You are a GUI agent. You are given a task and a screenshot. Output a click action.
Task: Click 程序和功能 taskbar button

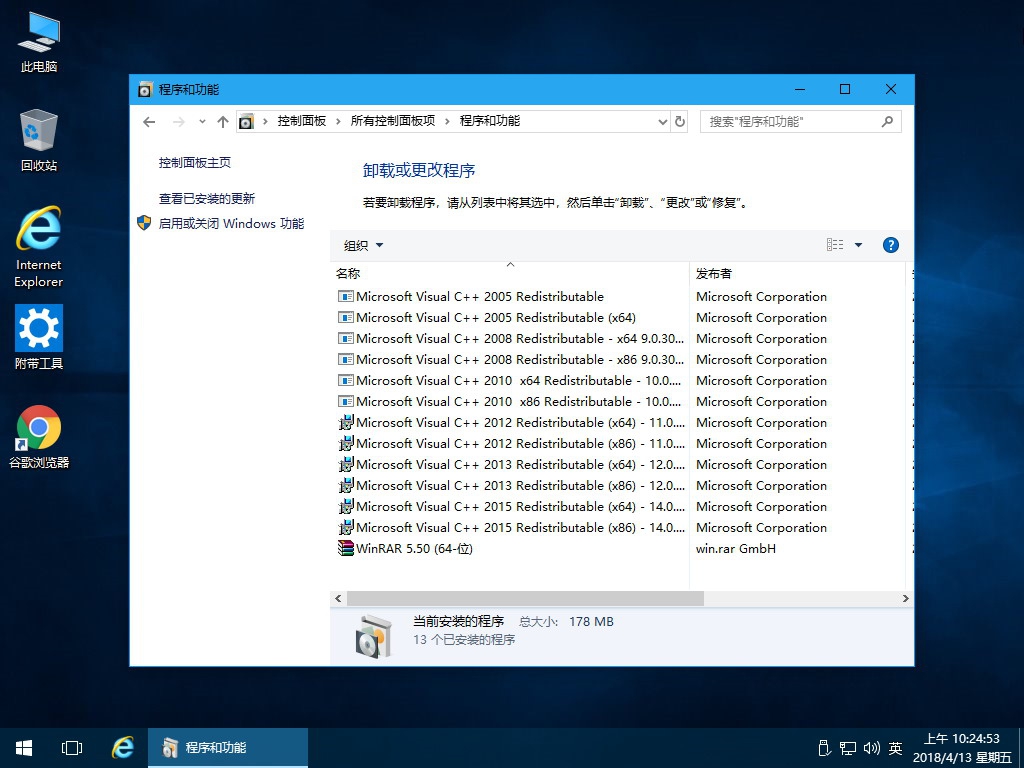pos(228,748)
